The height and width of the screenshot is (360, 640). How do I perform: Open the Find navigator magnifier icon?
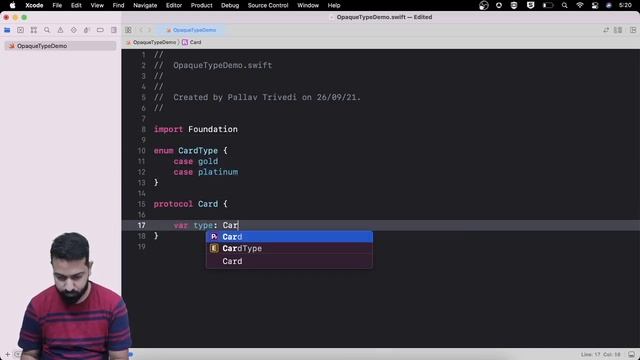(47, 30)
